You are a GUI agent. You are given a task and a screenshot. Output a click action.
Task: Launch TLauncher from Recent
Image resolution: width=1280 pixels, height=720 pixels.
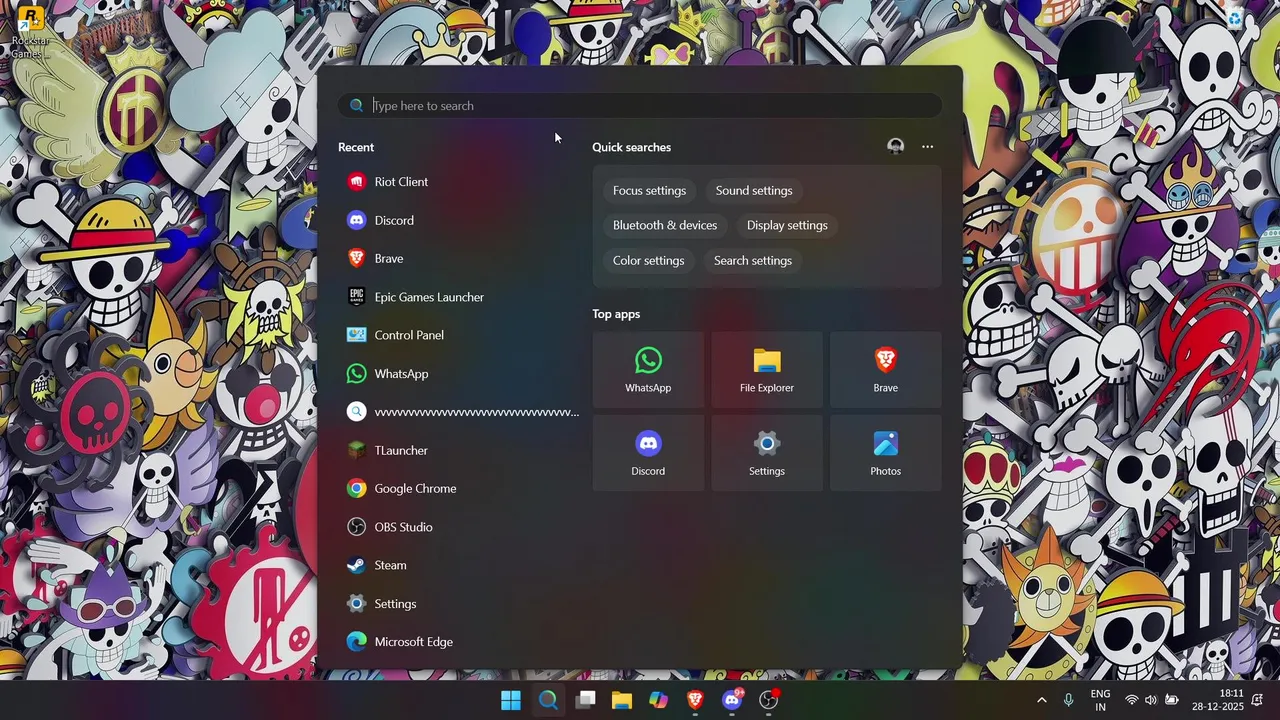click(457, 450)
